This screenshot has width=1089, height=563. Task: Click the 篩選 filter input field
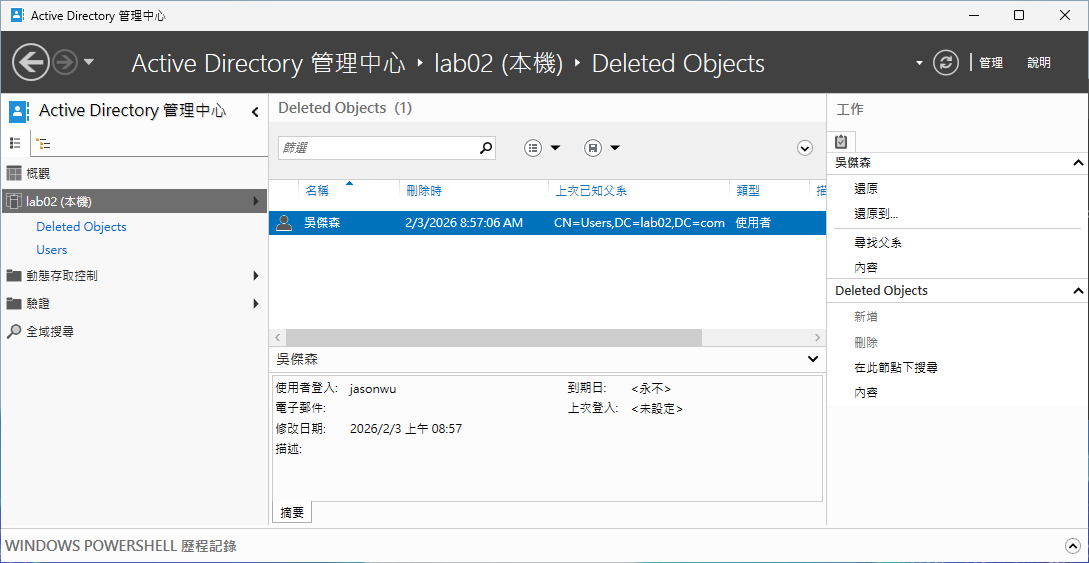coord(379,147)
